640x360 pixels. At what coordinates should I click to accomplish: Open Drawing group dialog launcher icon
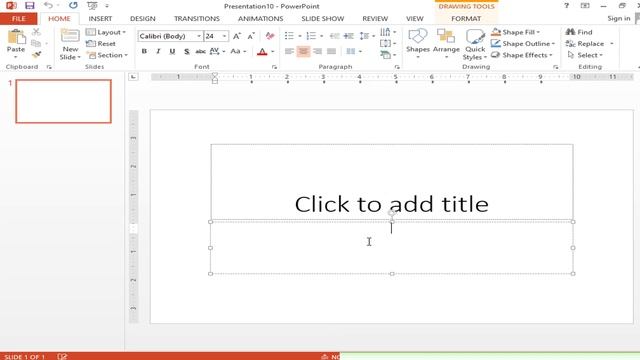(556, 67)
